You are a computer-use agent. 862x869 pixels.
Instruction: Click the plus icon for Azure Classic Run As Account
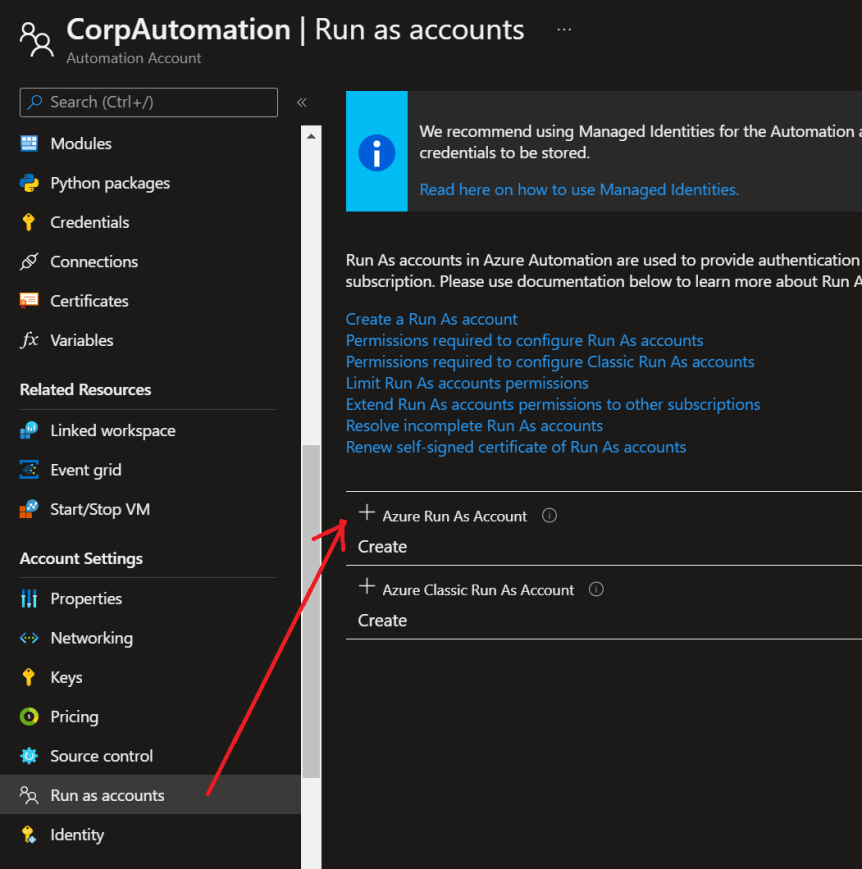pyautogui.click(x=366, y=586)
